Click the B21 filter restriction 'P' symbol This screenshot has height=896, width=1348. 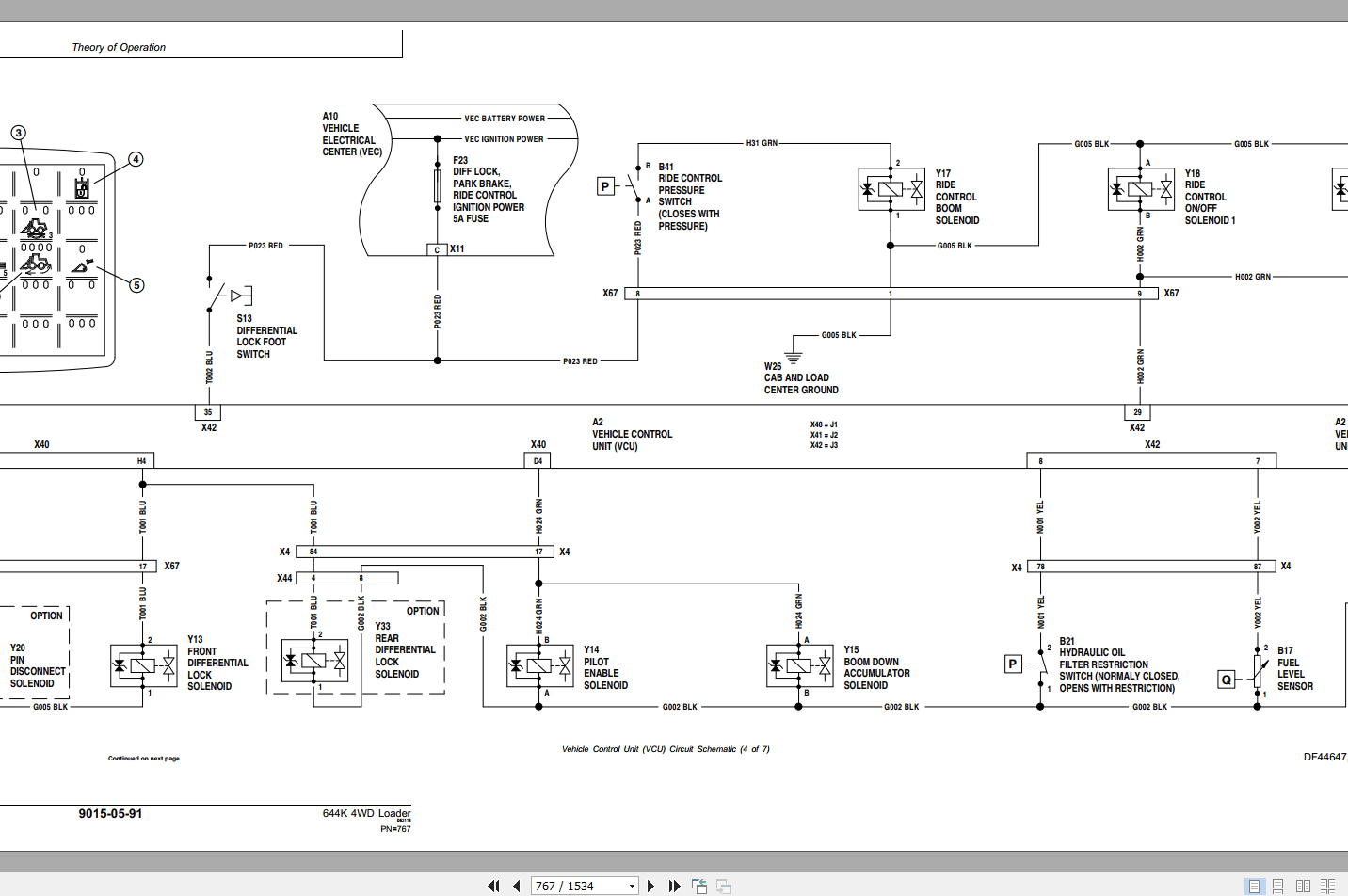click(x=1013, y=664)
